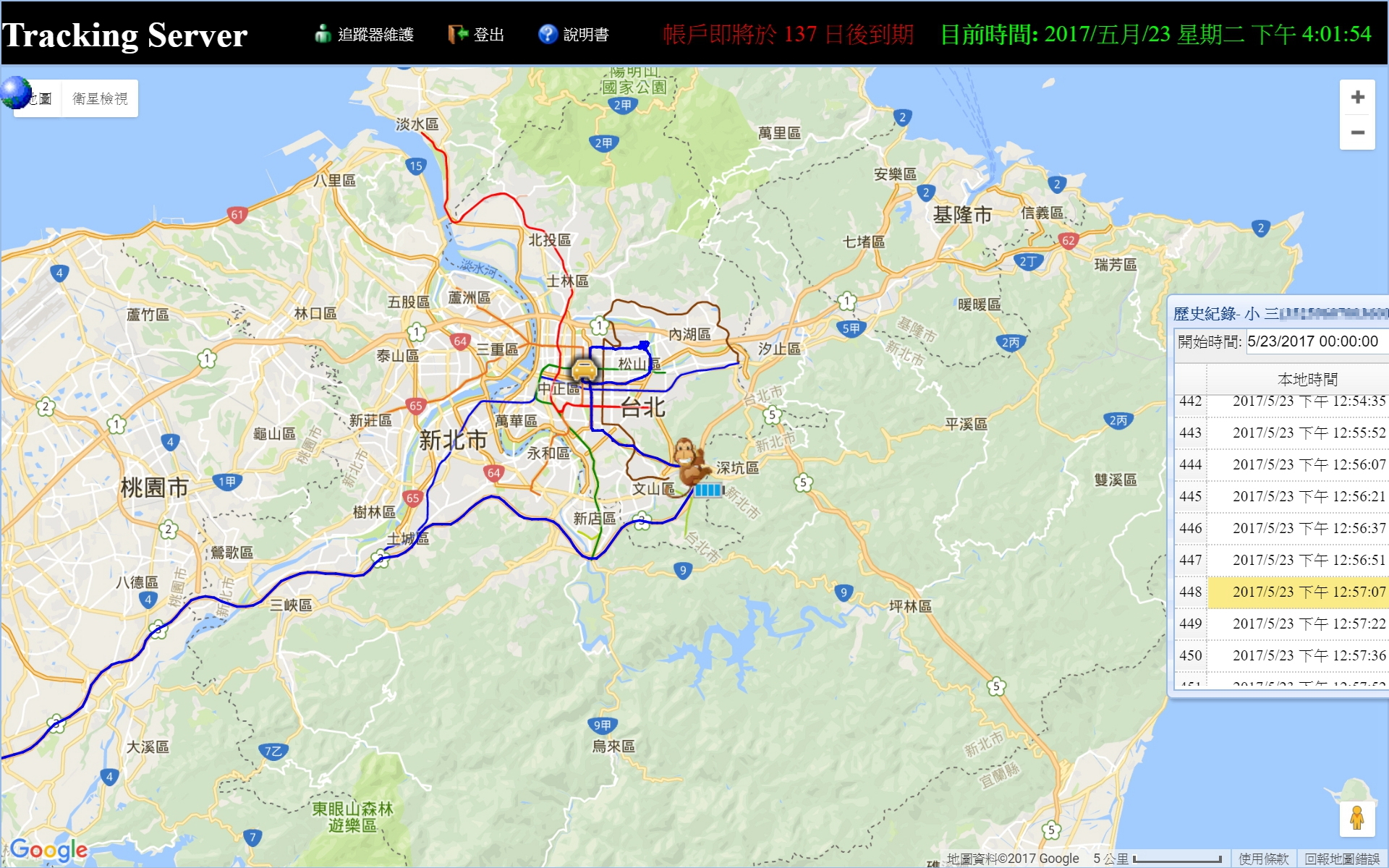
Task: Switch to satellite view (衛星檢視) tab
Action: tap(100, 98)
